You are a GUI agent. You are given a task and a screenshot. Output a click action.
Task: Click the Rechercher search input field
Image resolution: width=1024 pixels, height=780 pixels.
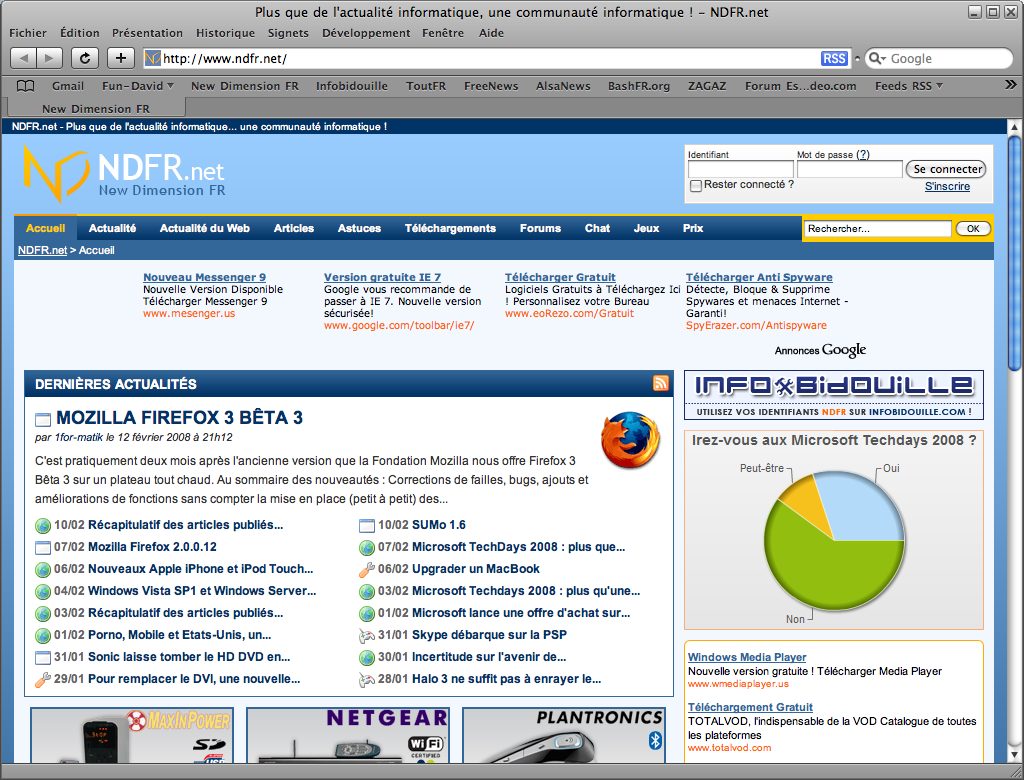point(877,229)
